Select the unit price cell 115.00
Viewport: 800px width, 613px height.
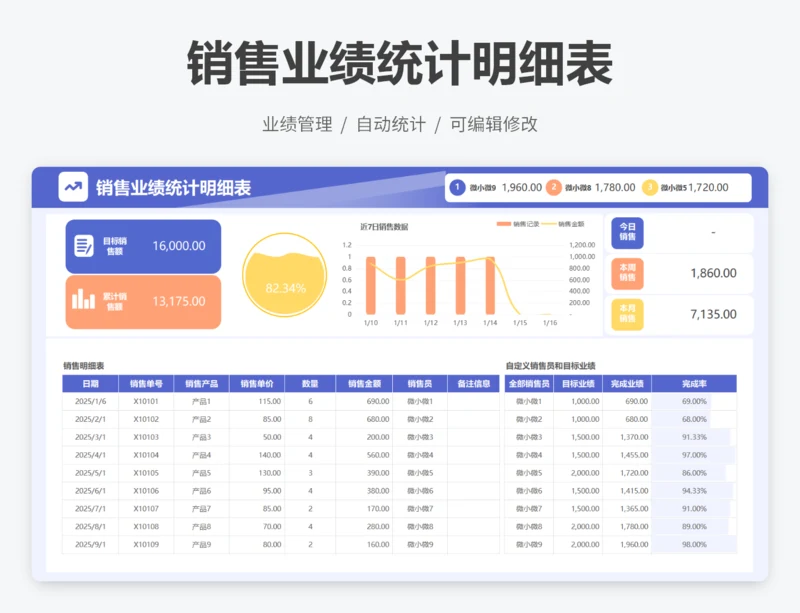coord(257,402)
